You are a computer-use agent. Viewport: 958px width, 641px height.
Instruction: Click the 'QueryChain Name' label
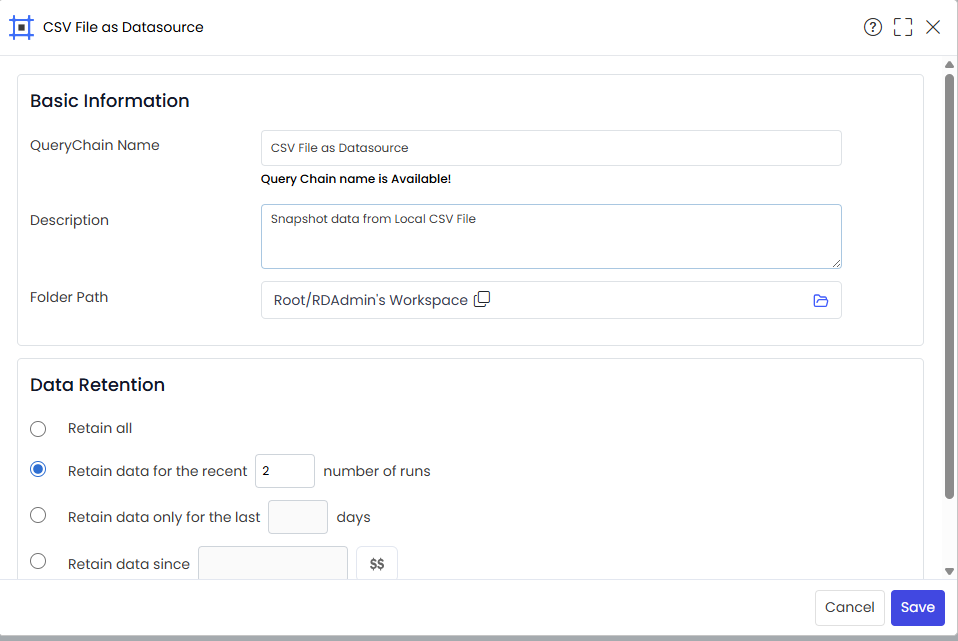click(95, 145)
